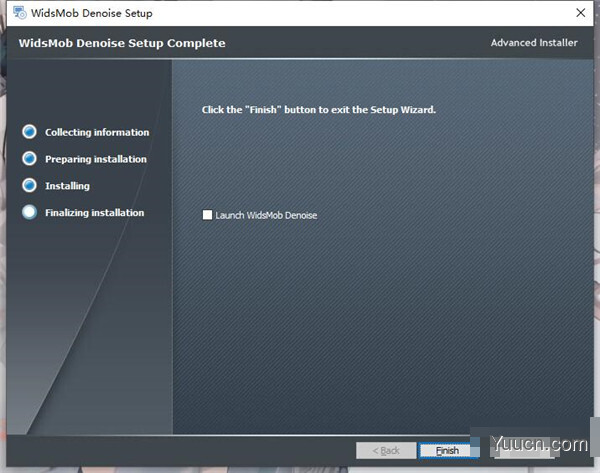
Task: Click the "WidsMob Denoise Setup Complete" heading
Action: coord(122,43)
